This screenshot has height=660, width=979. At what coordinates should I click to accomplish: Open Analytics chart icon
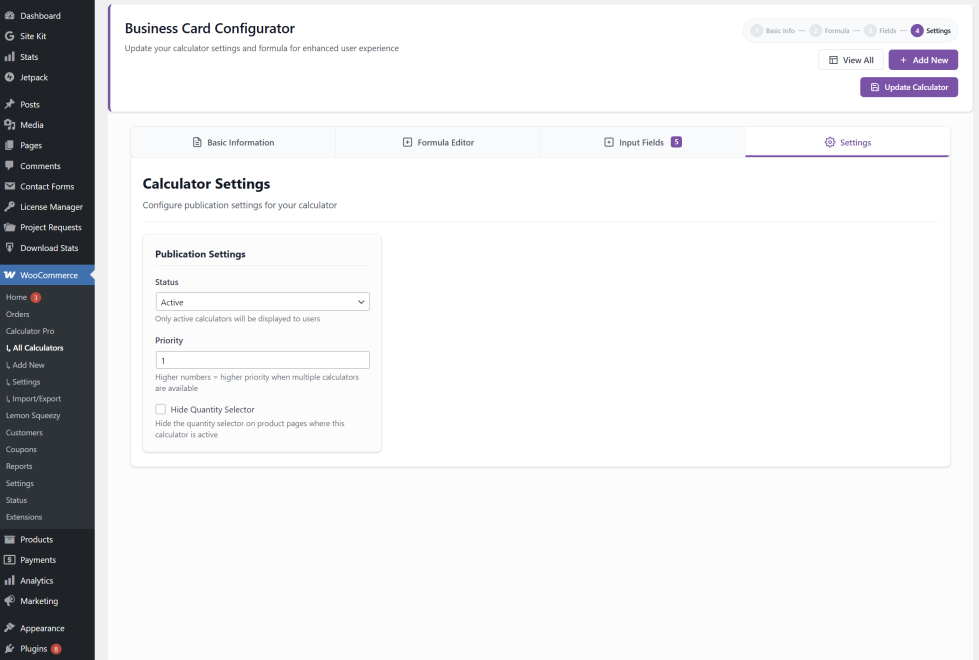pos(10,581)
